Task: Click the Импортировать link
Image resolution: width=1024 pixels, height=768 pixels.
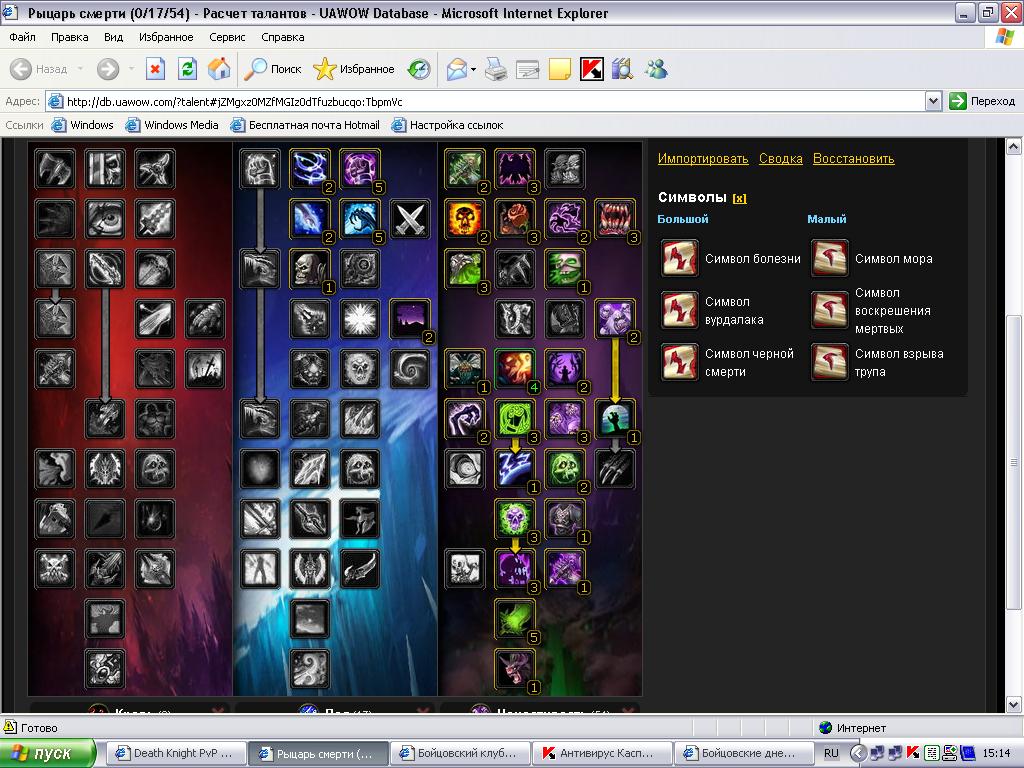Action: point(703,158)
